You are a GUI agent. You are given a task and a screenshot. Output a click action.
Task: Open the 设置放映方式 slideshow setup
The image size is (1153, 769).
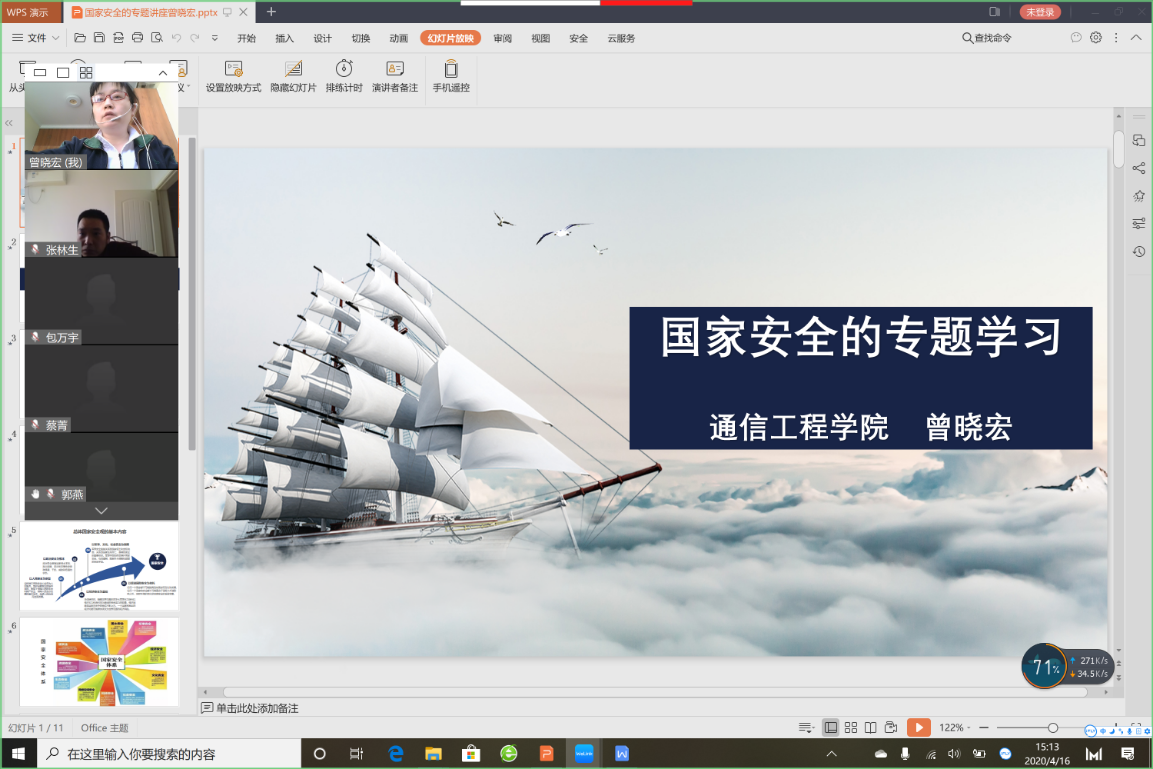coord(233,77)
